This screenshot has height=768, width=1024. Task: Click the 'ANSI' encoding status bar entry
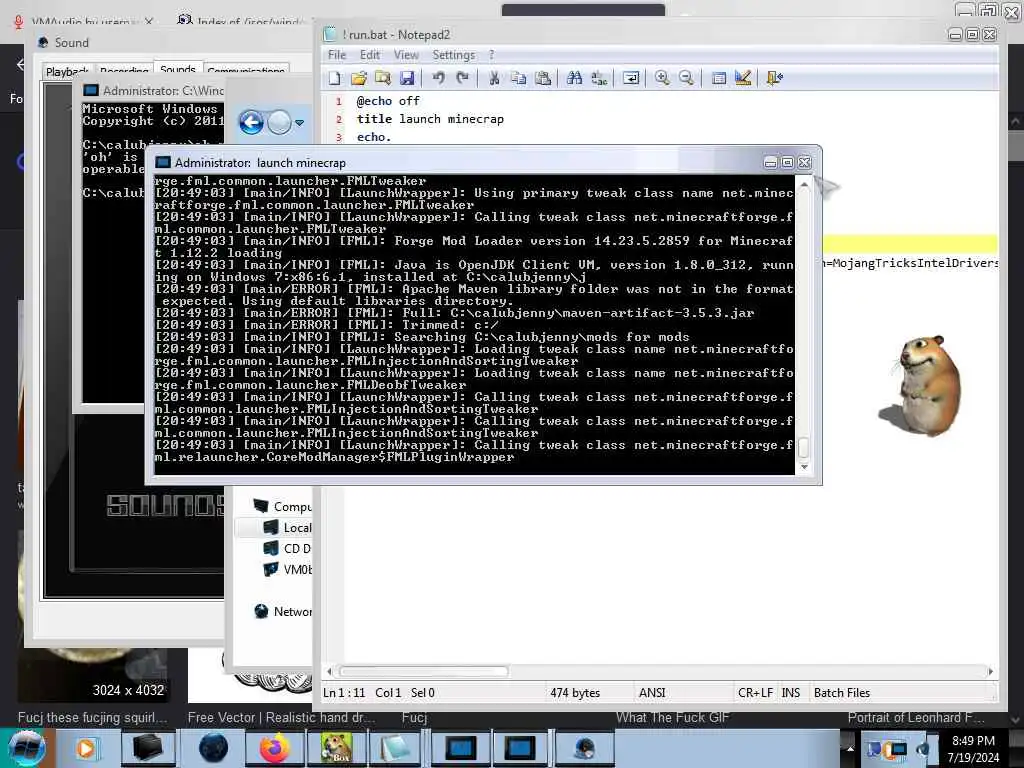point(652,693)
